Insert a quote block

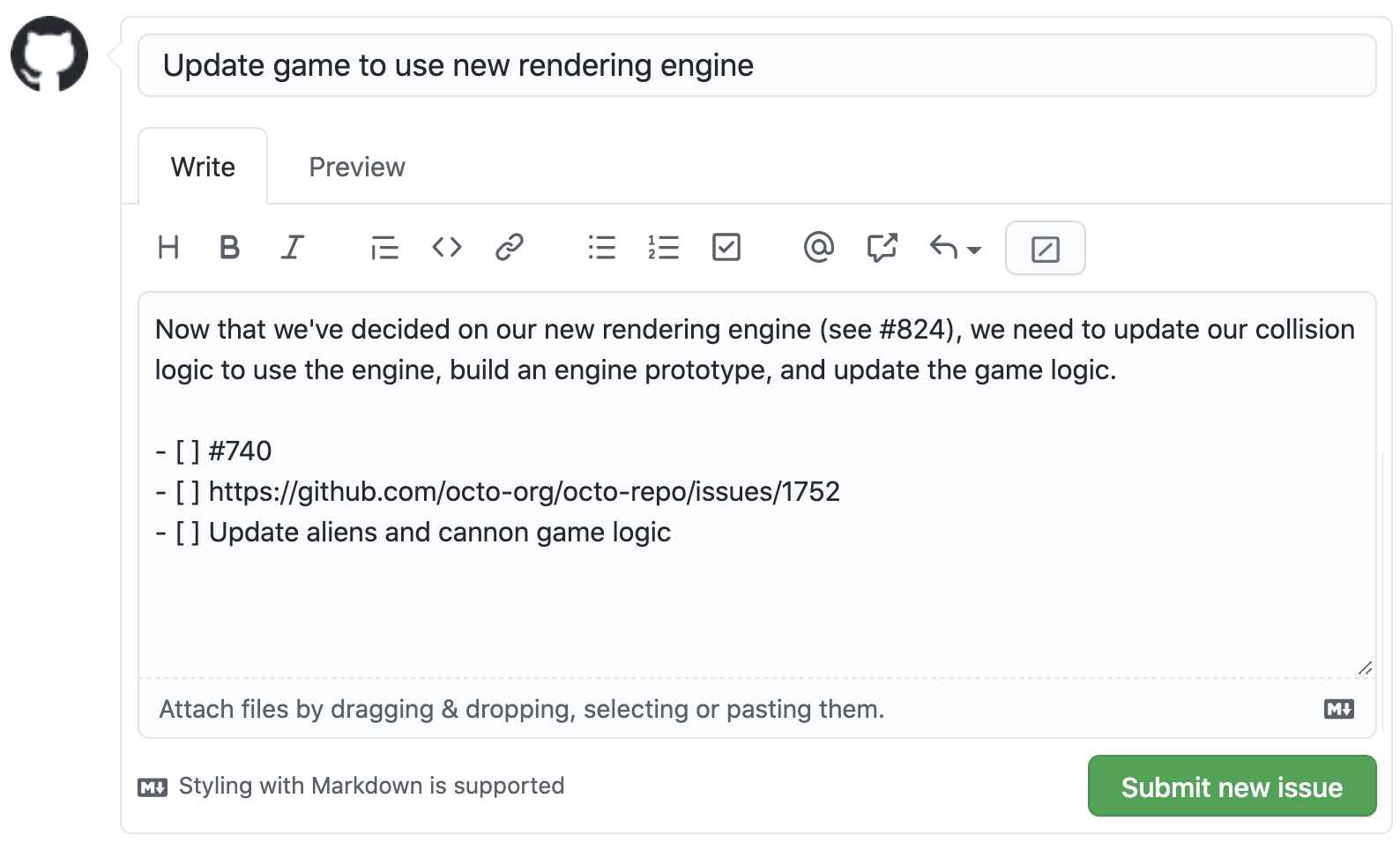[384, 248]
